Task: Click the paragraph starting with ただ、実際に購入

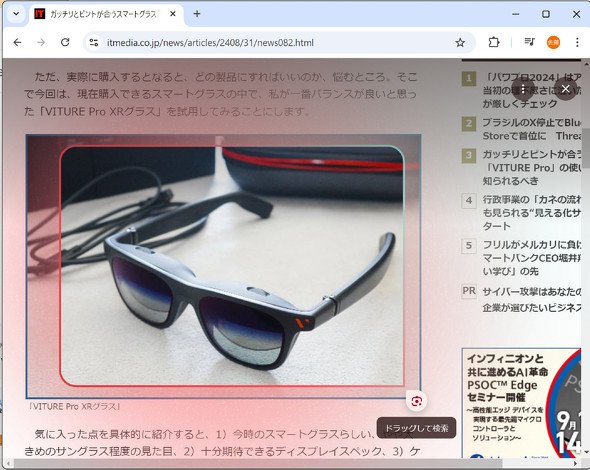Action: (220, 94)
